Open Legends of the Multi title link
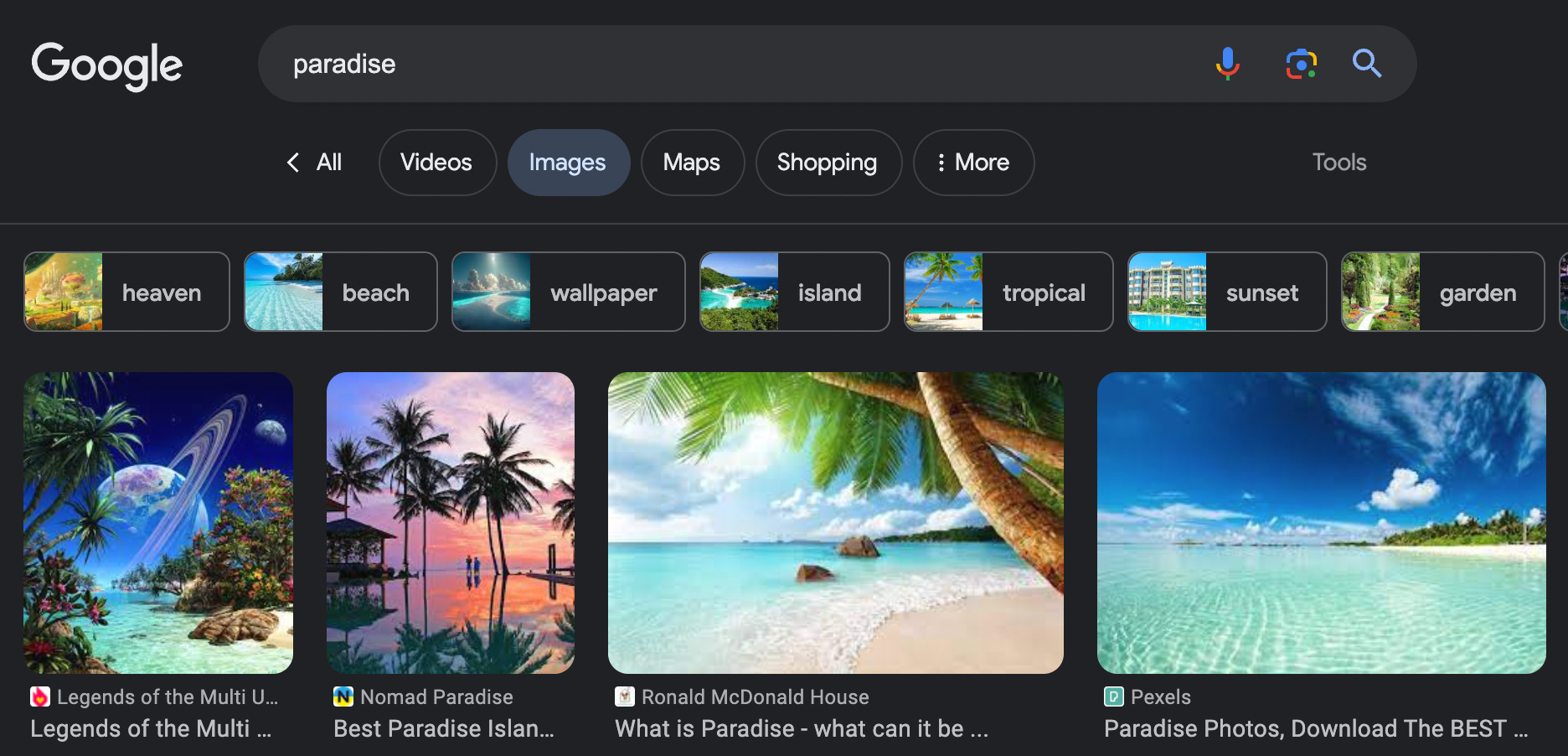The width and height of the screenshot is (1568, 756). click(151, 728)
